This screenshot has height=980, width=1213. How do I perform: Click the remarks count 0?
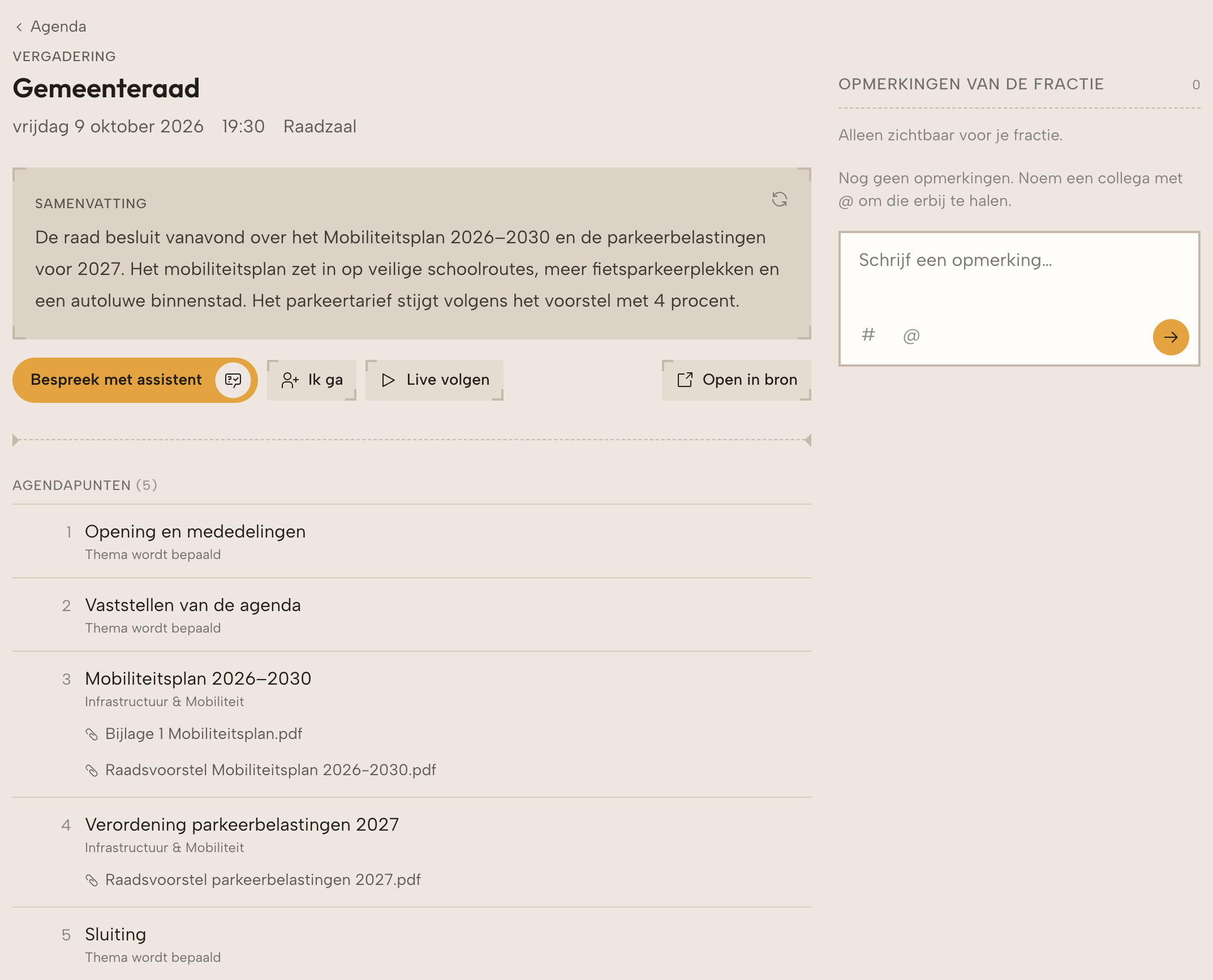[1196, 85]
